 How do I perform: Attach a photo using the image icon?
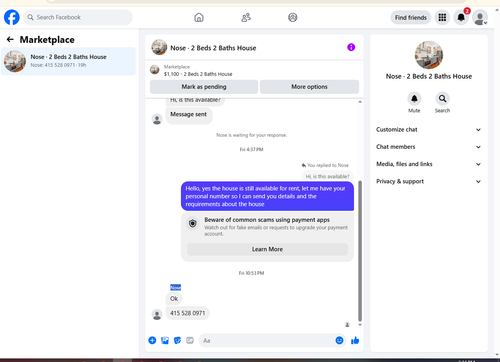click(x=165, y=340)
